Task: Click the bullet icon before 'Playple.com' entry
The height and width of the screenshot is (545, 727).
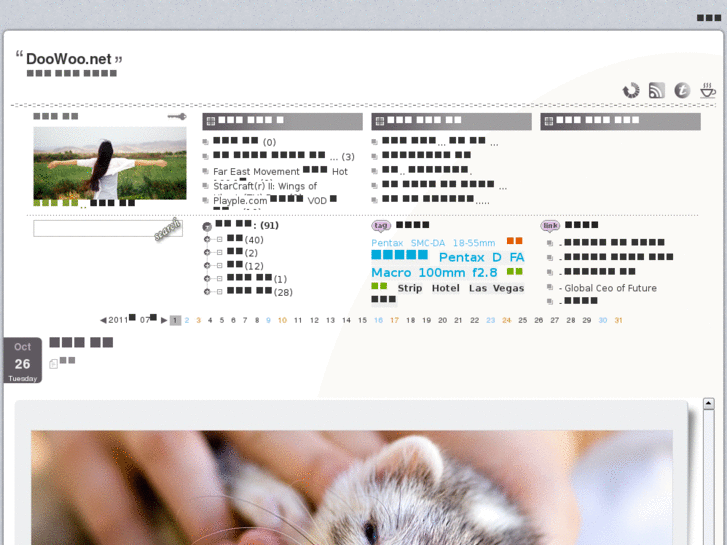Action: point(206,201)
